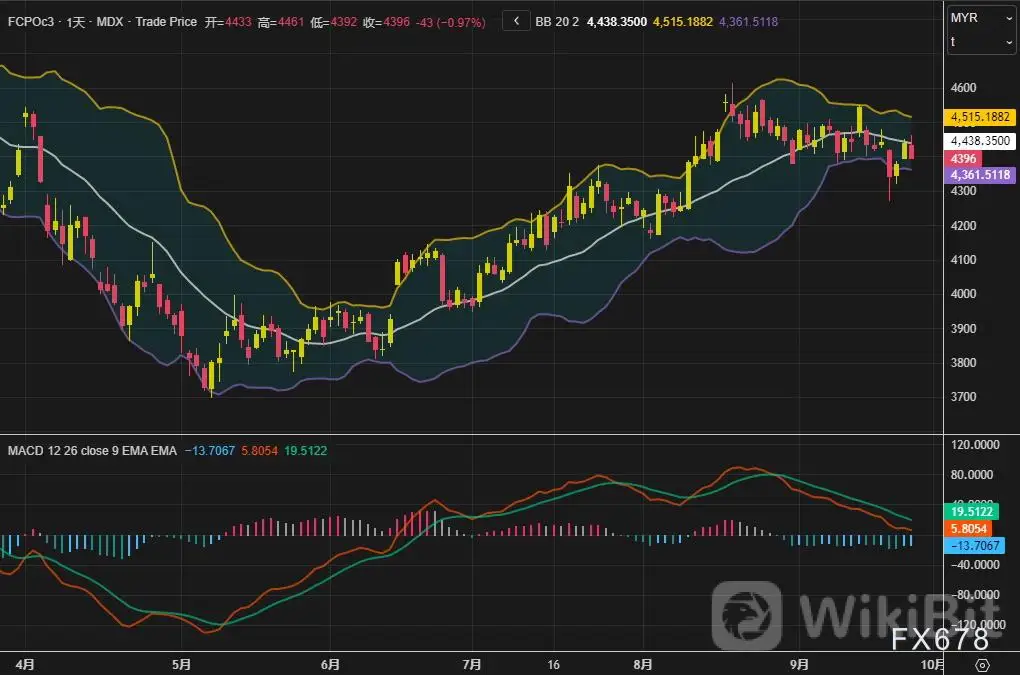
Task: Click the 120.0000 MACD axis level
Action: pyautogui.click(x=975, y=445)
